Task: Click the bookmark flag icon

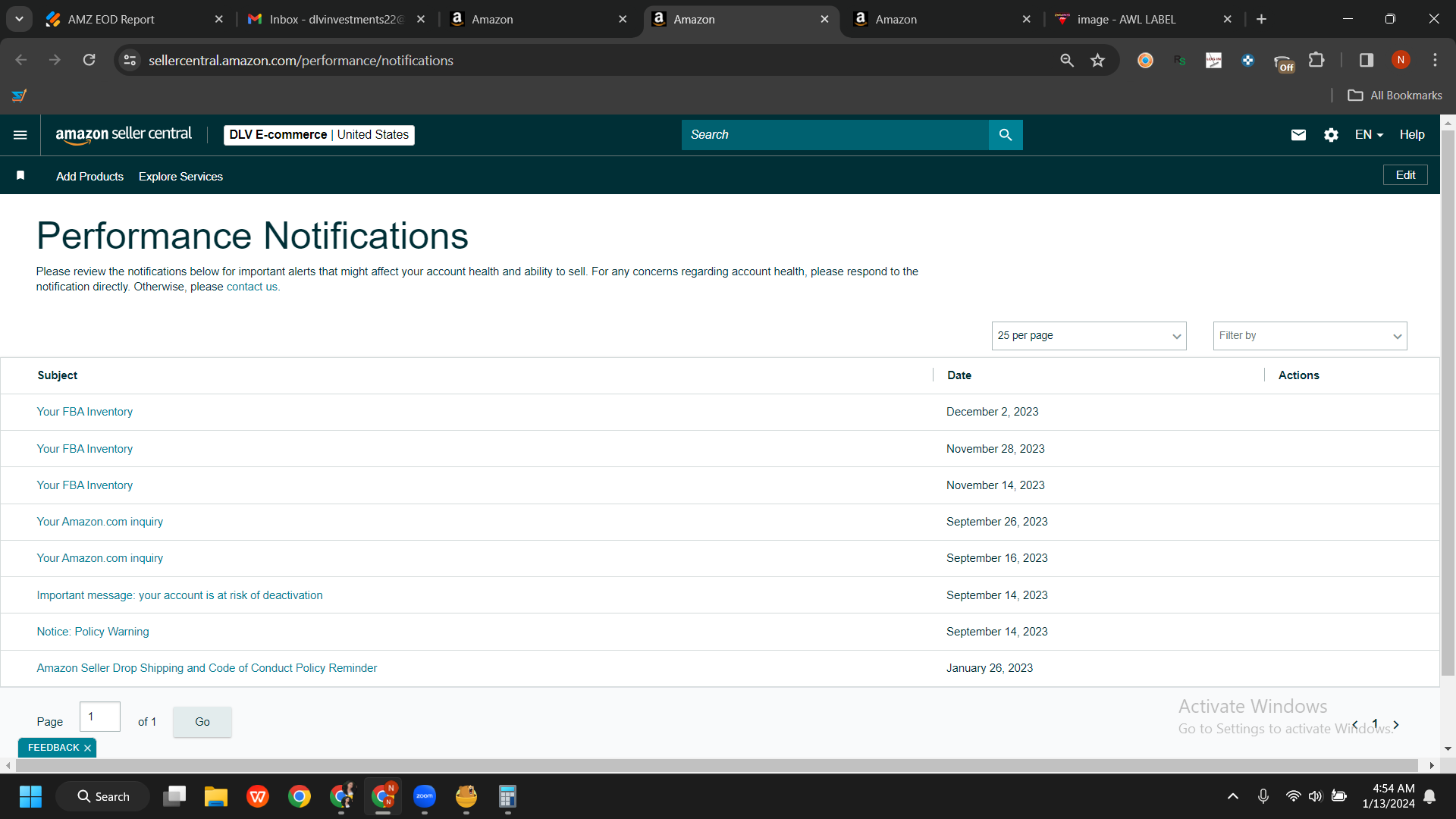Action: [x=20, y=176]
